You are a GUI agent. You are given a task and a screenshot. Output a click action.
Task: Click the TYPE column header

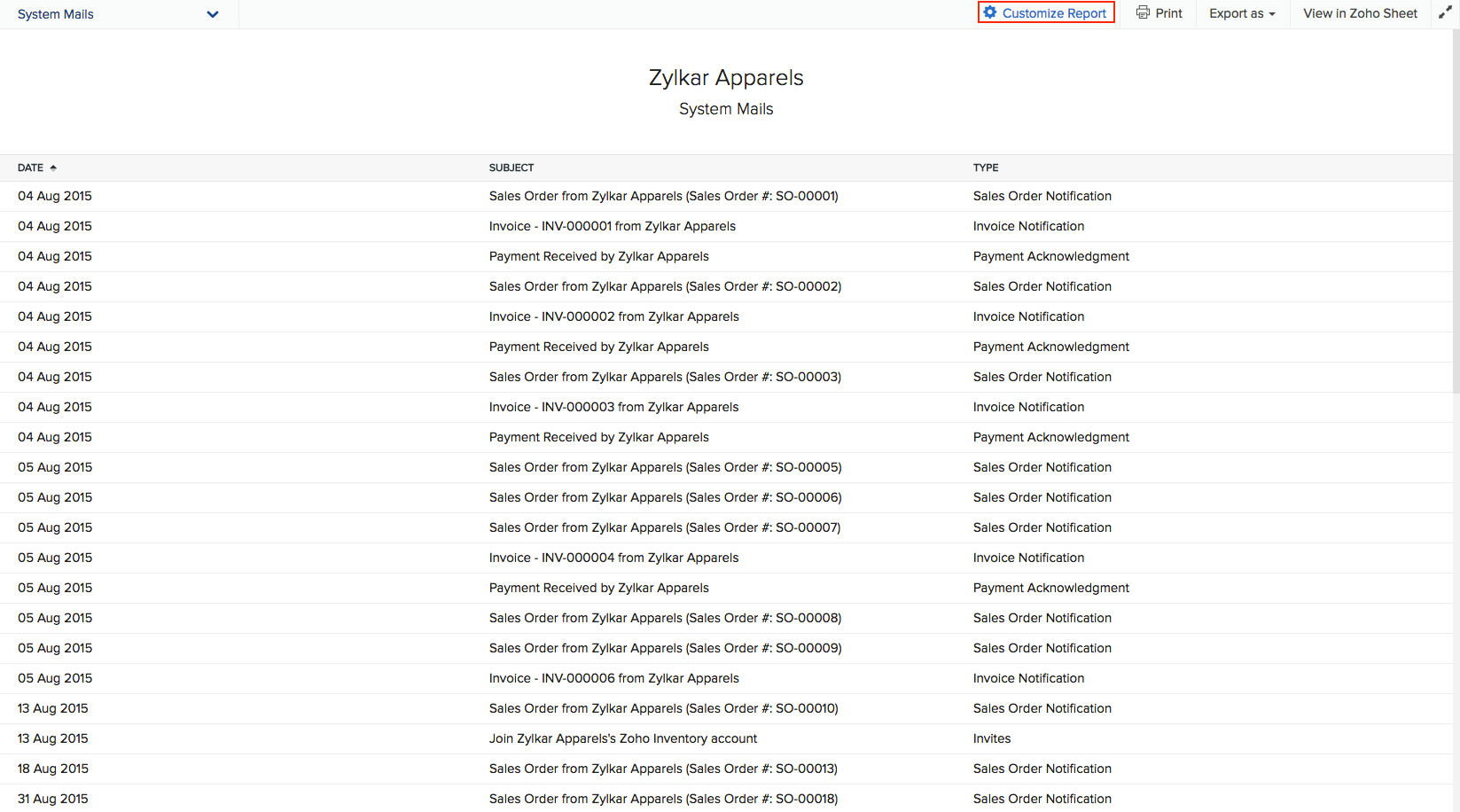985,167
